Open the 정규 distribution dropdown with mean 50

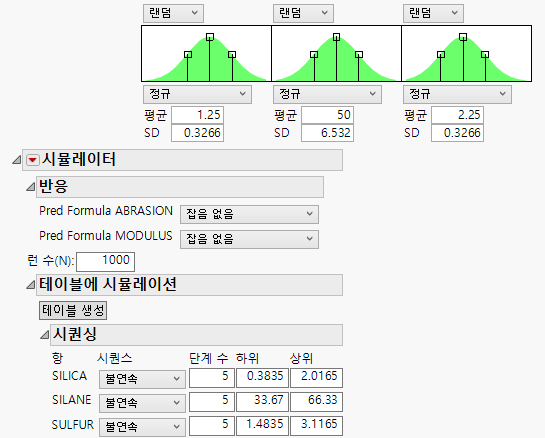coord(327,94)
